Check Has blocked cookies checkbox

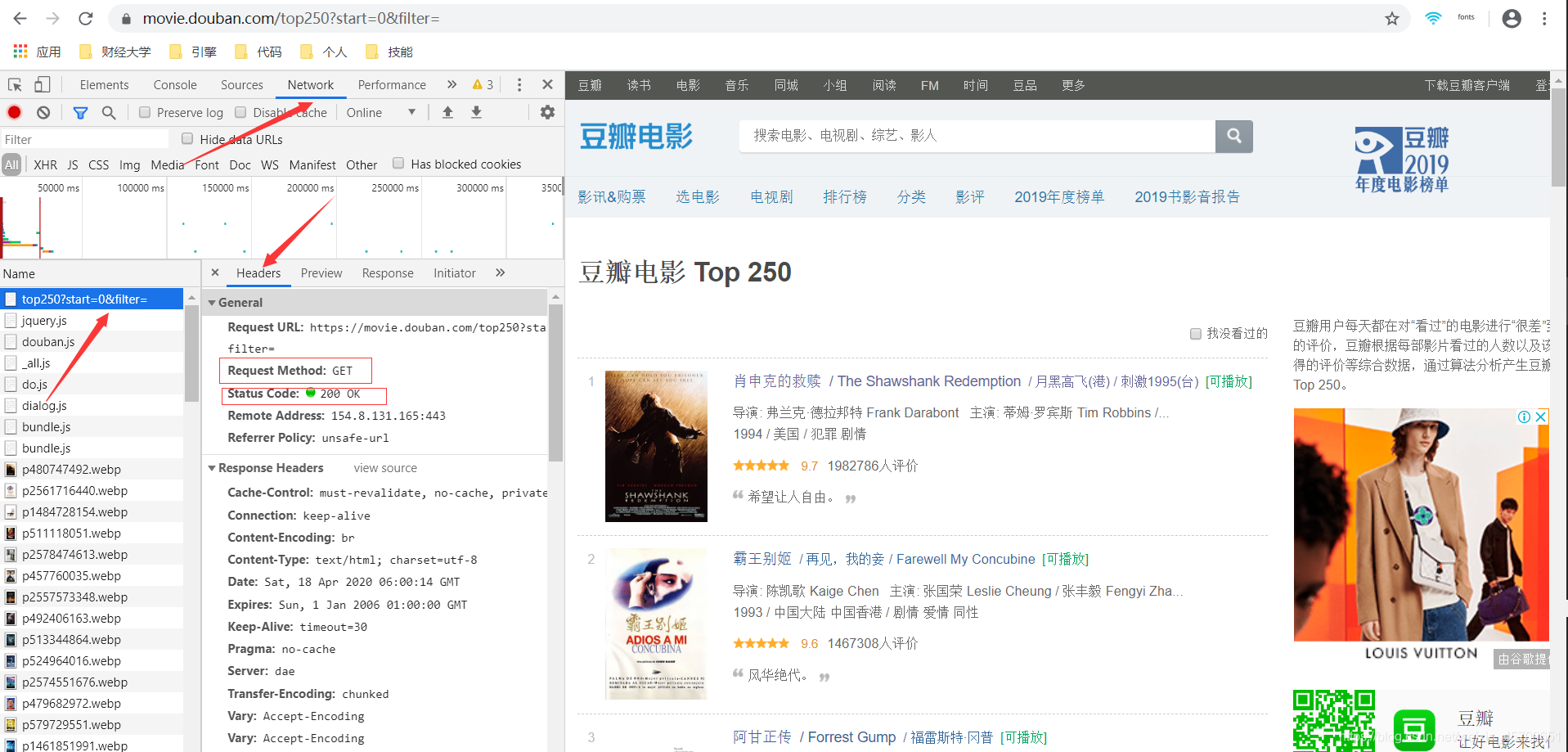pos(398,163)
